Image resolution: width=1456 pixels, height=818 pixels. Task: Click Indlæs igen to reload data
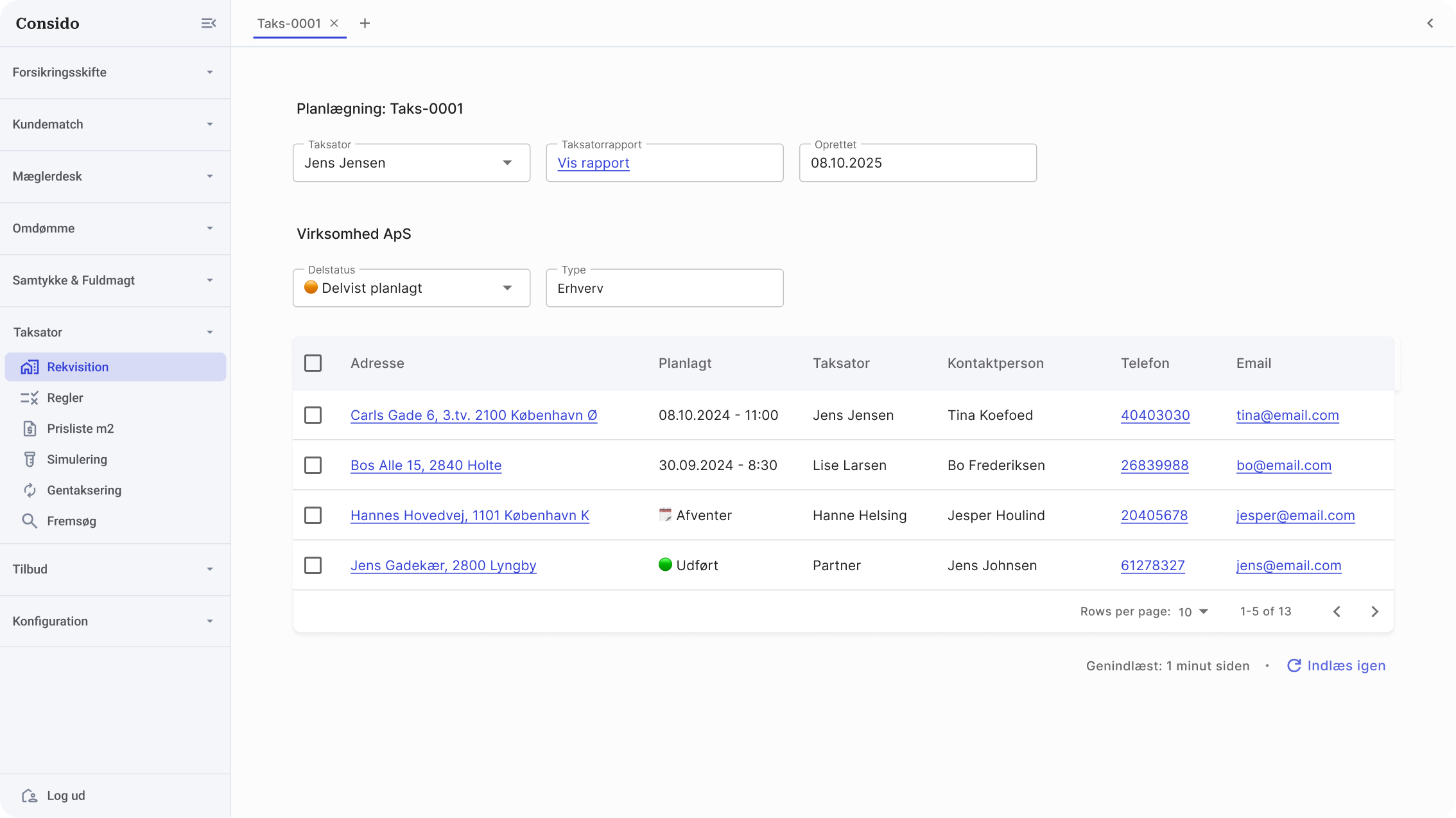pyautogui.click(x=1337, y=666)
